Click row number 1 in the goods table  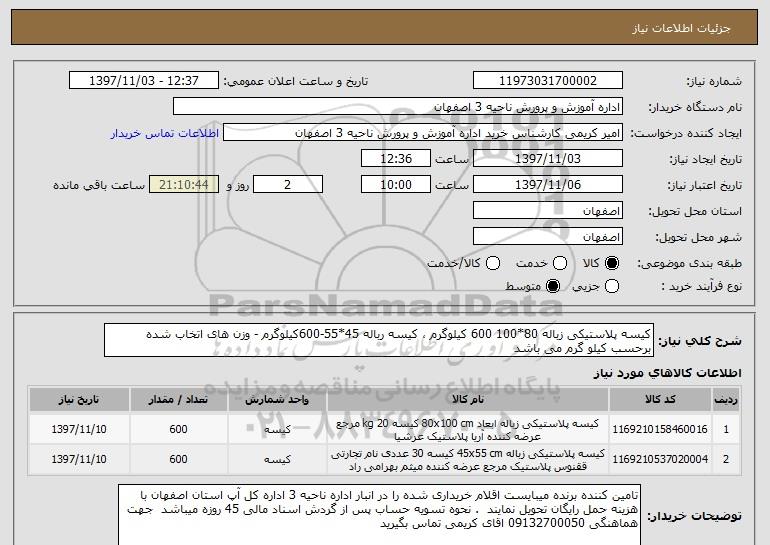(726, 429)
